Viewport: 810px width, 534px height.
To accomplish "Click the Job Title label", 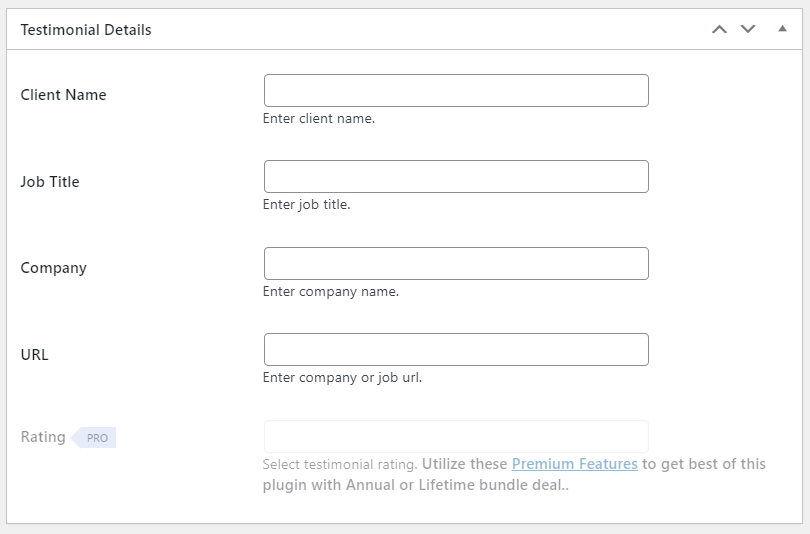I will tap(50, 181).
